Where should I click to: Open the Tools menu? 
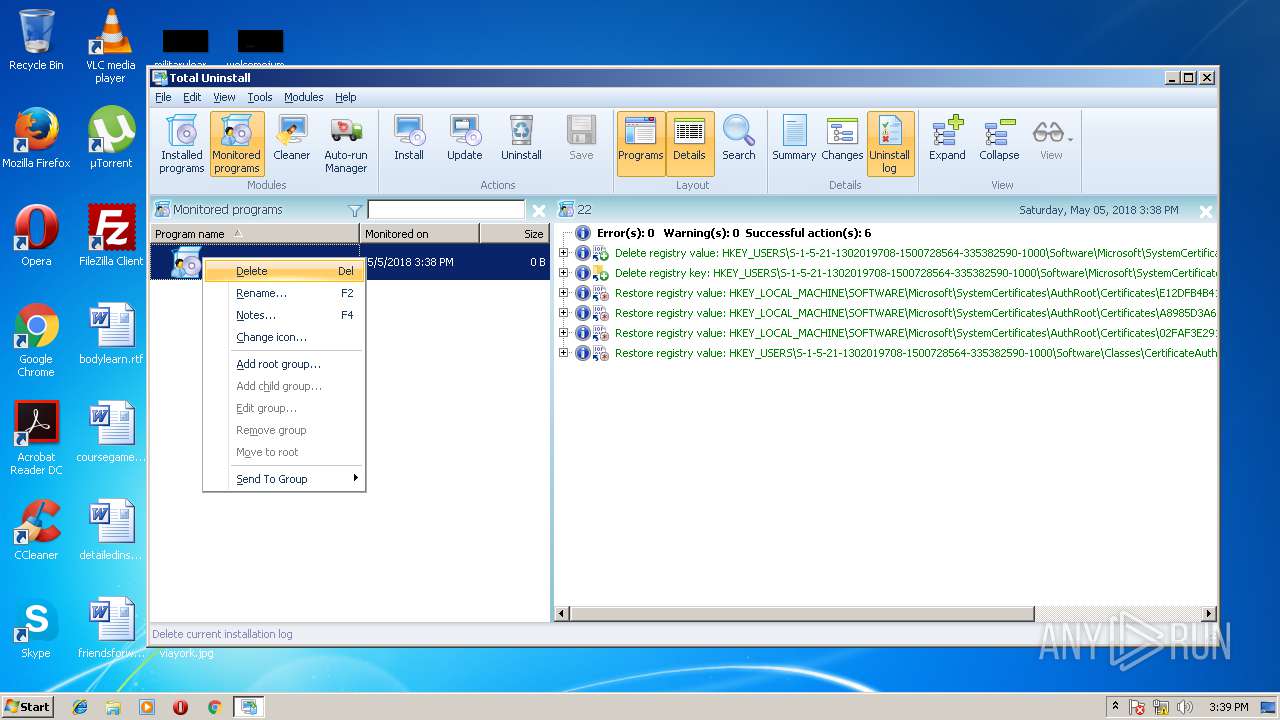(260, 97)
